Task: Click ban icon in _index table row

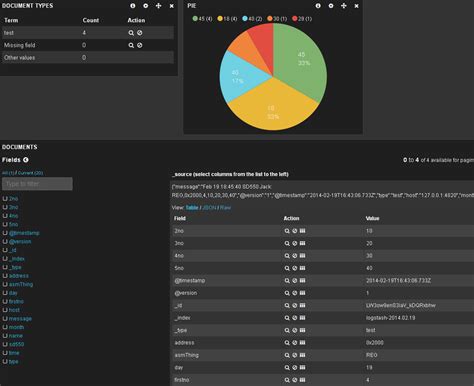Action: pos(295,318)
